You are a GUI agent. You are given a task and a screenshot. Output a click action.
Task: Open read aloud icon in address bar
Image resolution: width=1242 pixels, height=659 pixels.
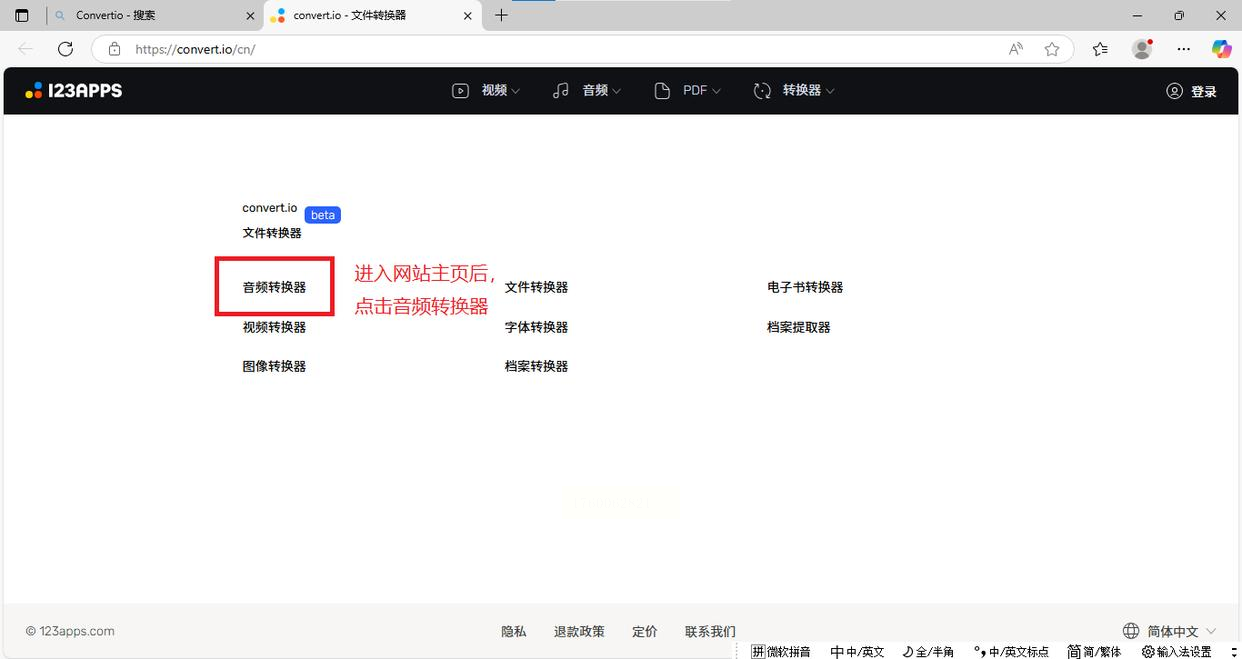point(1016,49)
